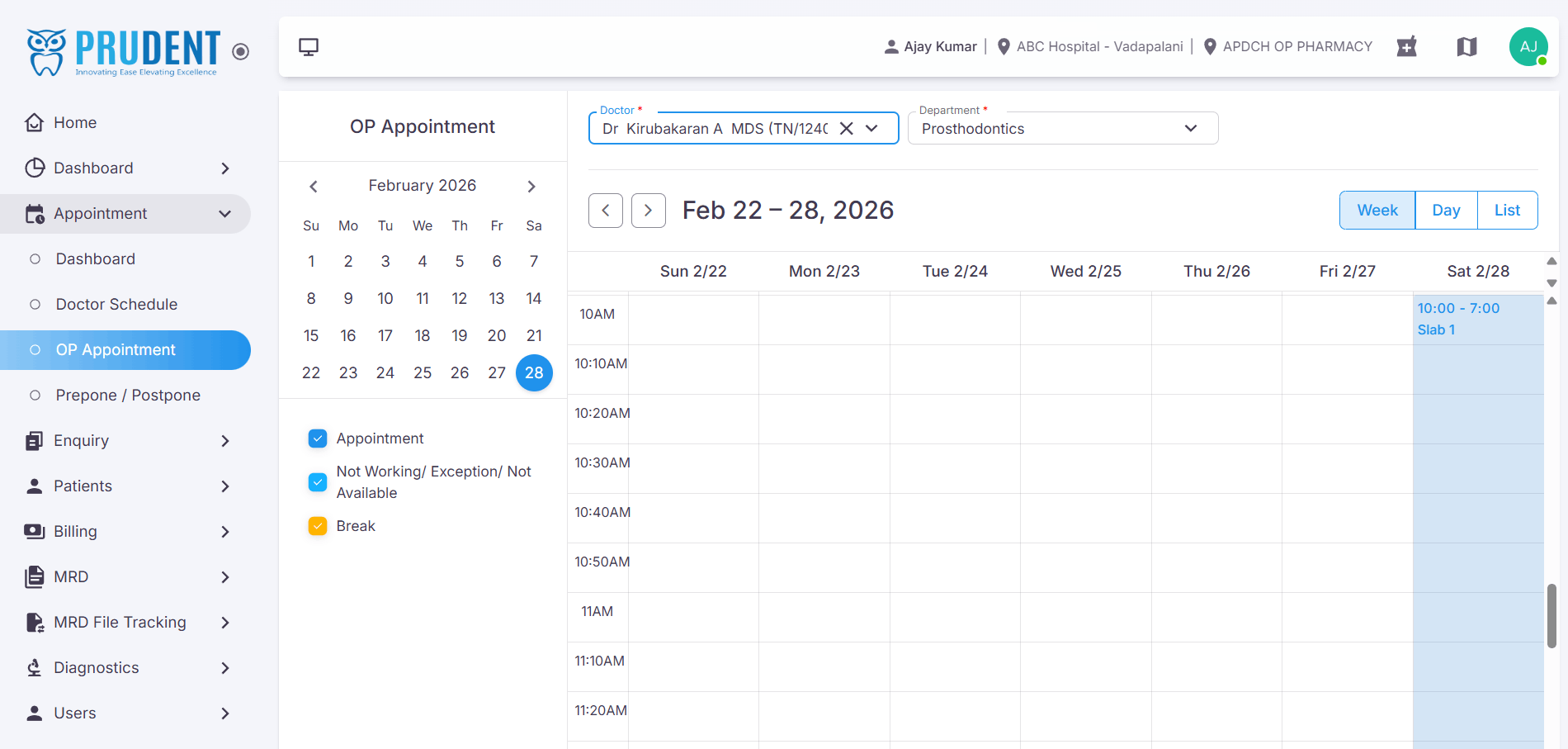Click the Feb 22 – 28, 2026 title
Image resolution: width=1568 pixels, height=749 pixels.
pyautogui.click(x=788, y=211)
